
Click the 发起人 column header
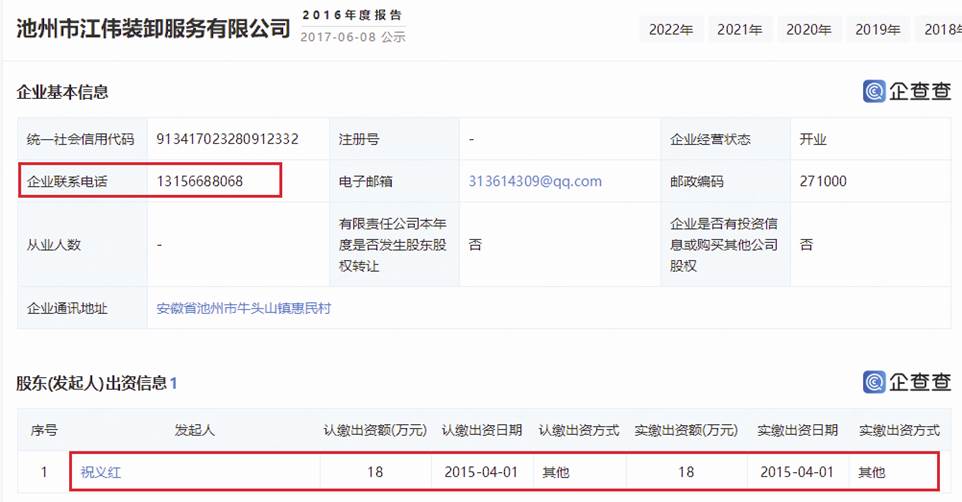(x=195, y=430)
